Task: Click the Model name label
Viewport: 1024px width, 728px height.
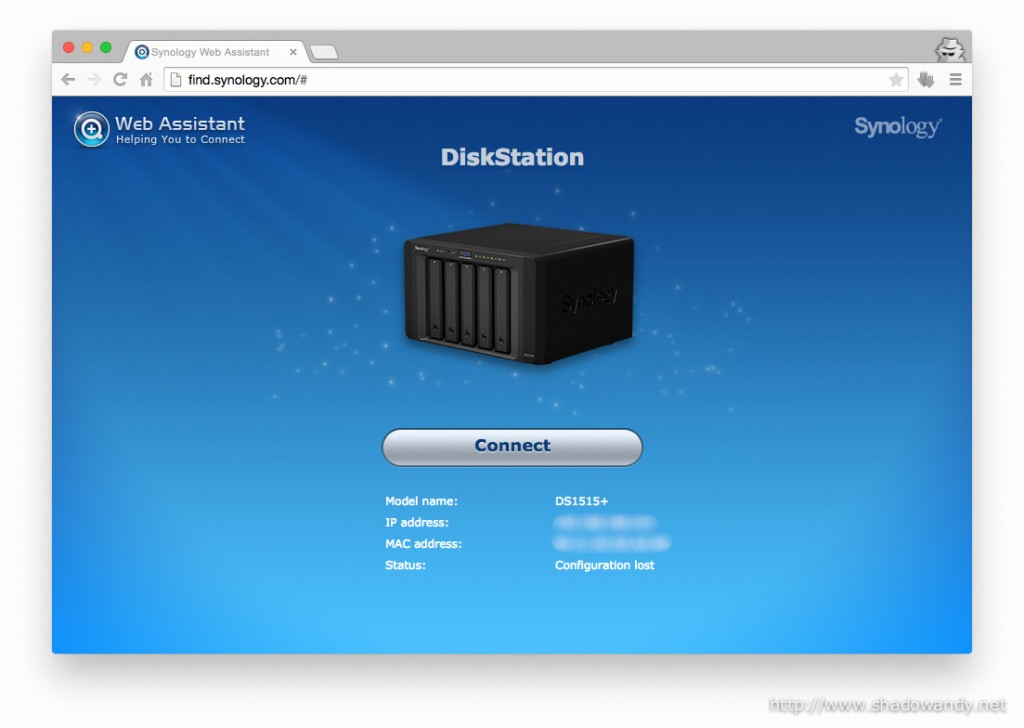Action: pyautogui.click(x=421, y=501)
